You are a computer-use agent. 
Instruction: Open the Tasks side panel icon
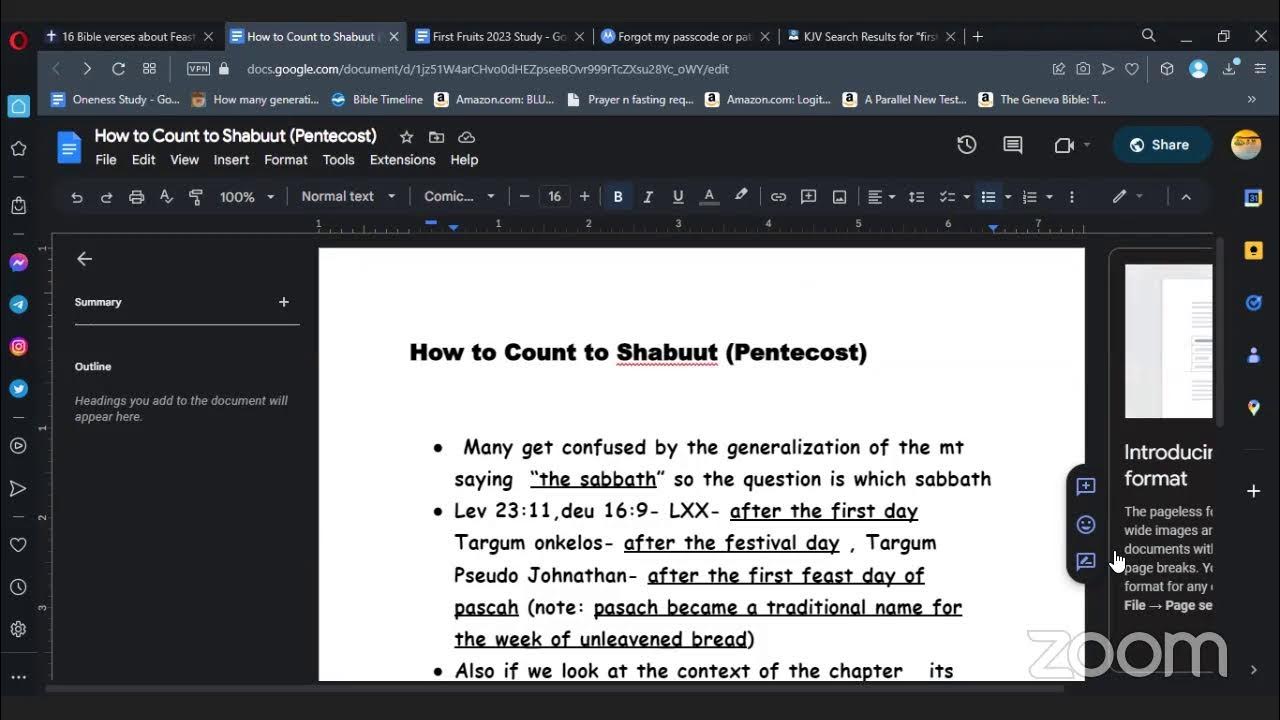pos(1254,302)
